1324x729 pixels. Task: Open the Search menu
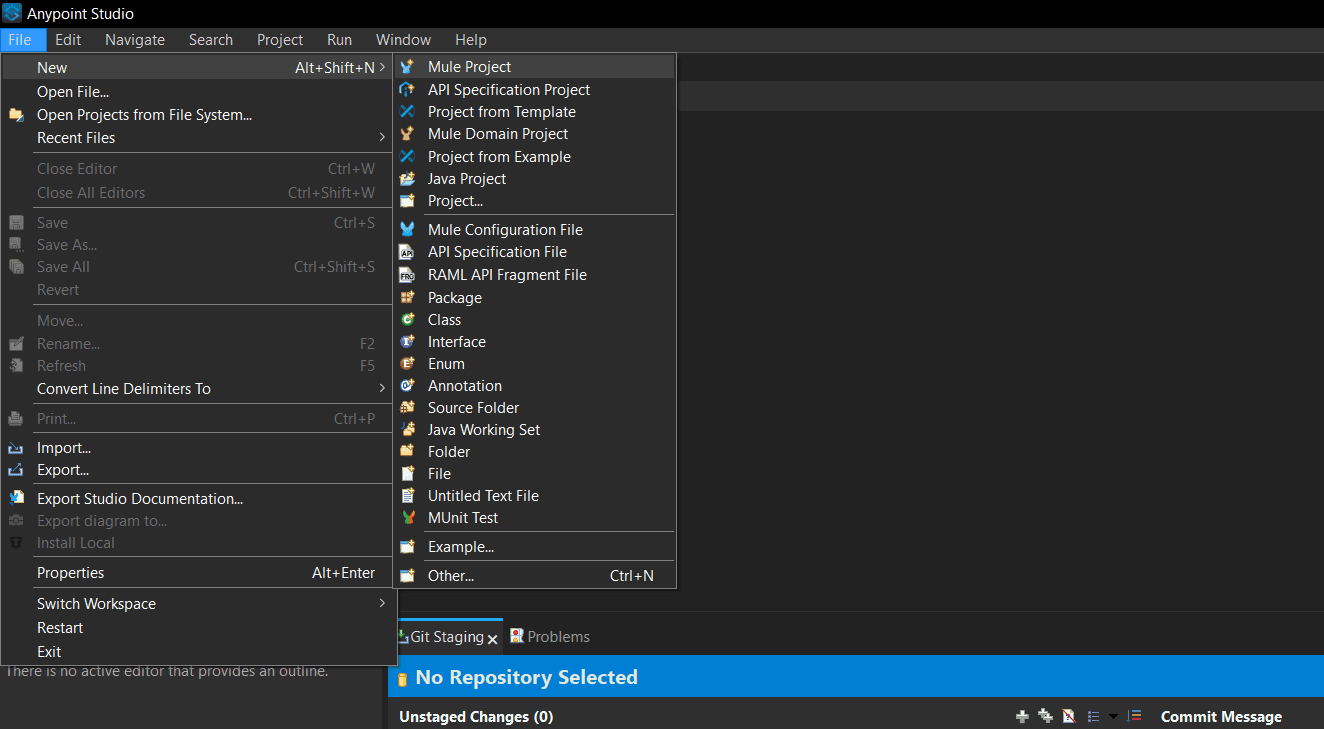211,40
